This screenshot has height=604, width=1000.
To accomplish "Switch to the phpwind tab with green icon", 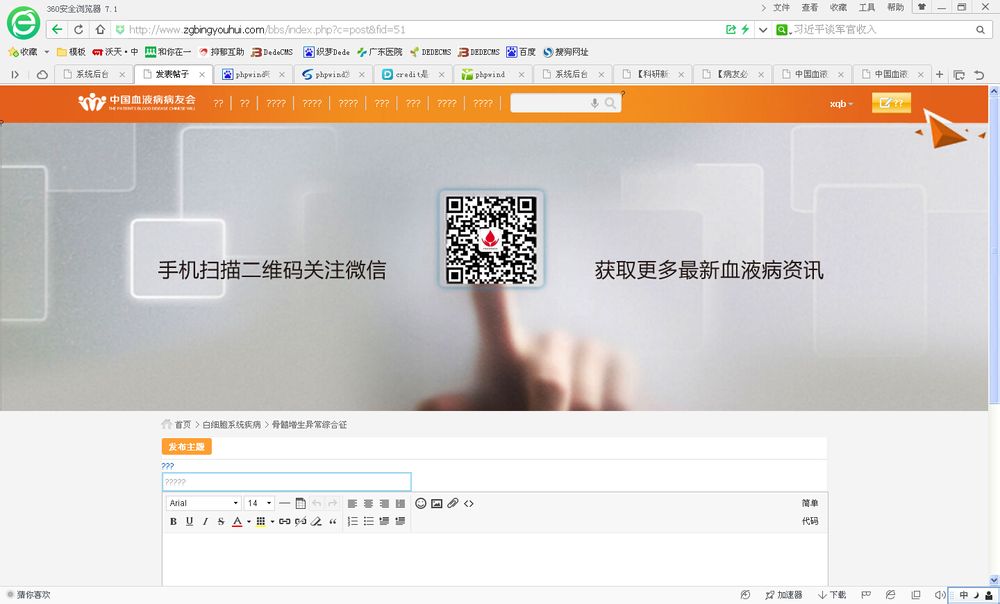I will pos(493,75).
